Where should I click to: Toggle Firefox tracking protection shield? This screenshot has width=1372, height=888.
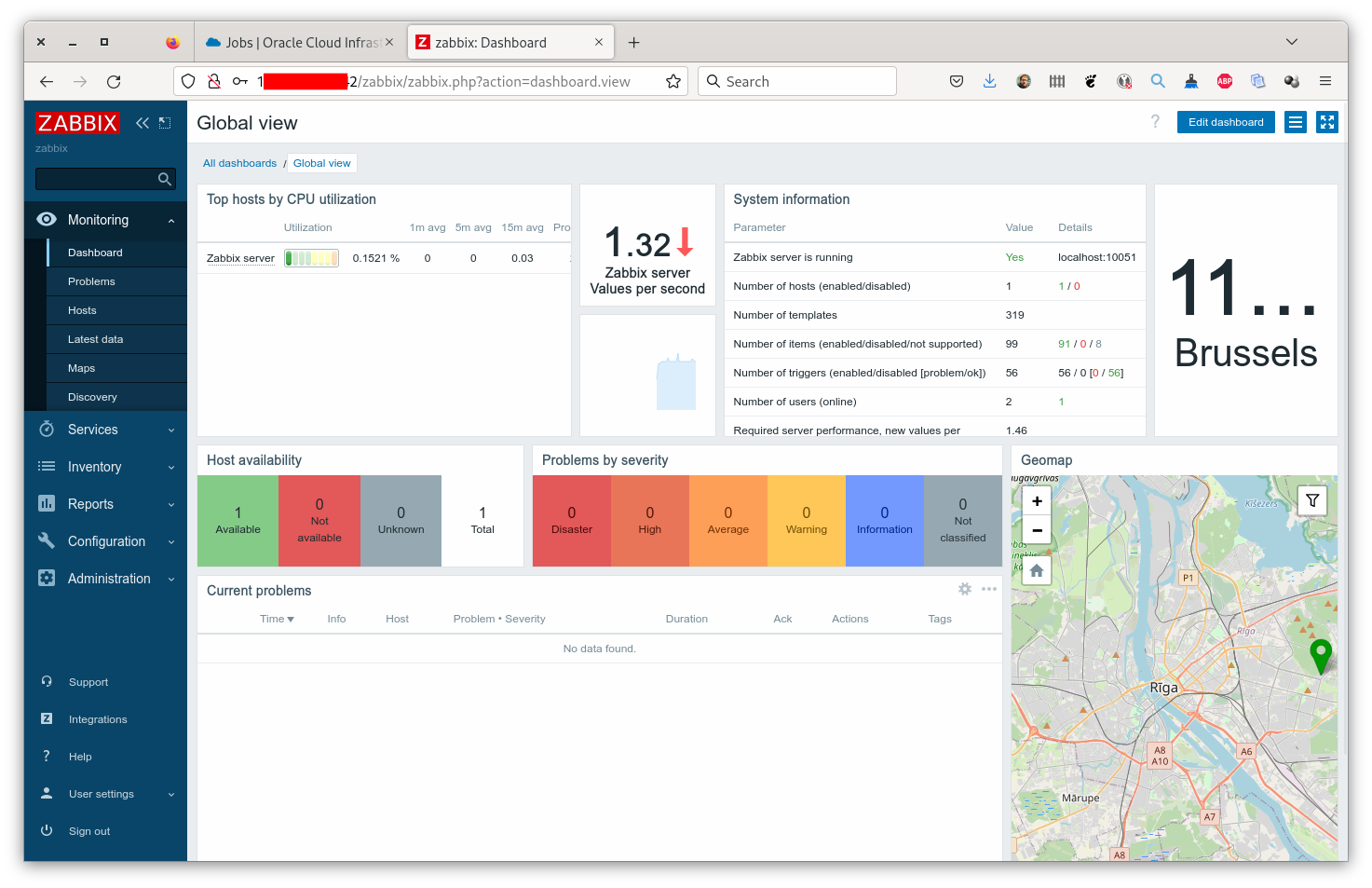(188, 81)
